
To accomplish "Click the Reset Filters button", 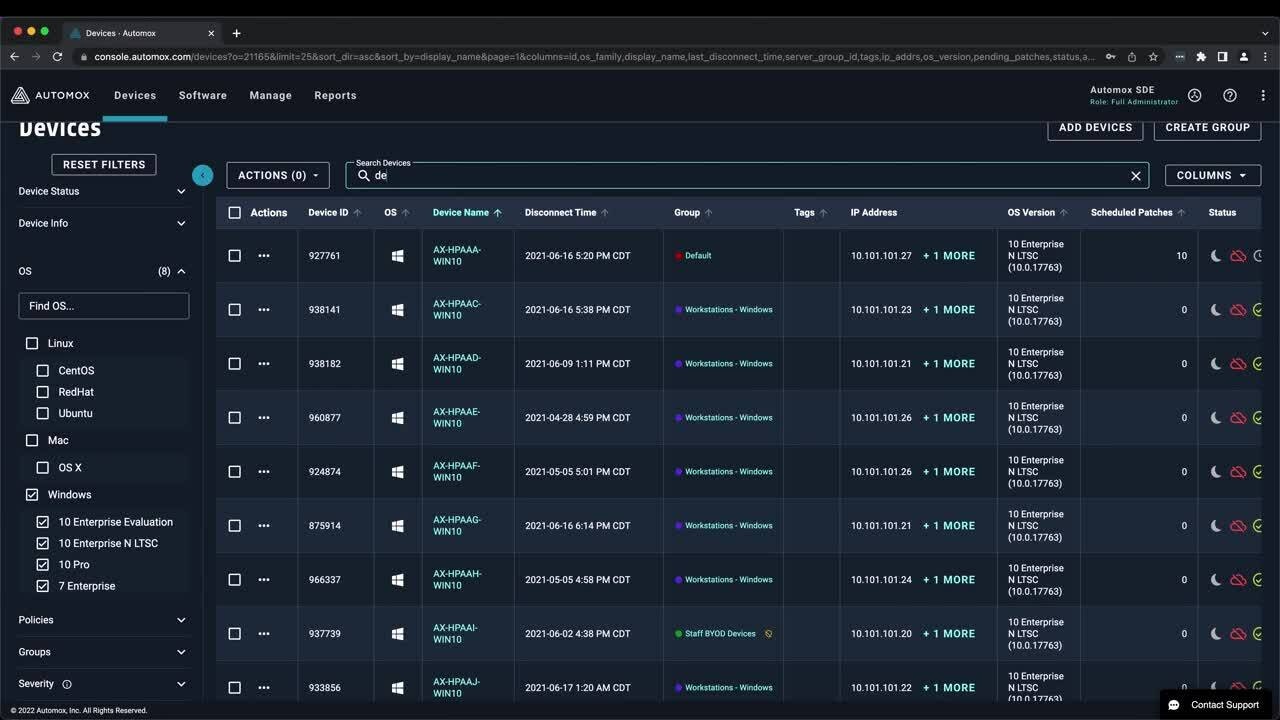I will [104, 165].
